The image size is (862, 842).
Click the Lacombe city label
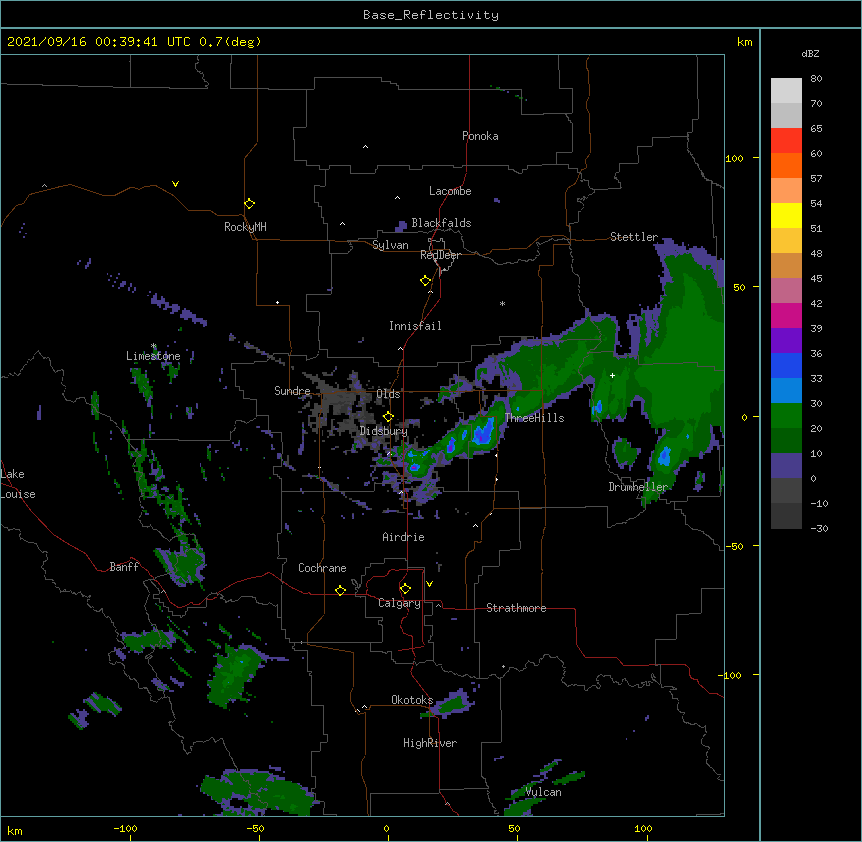(x=450, y=191)
